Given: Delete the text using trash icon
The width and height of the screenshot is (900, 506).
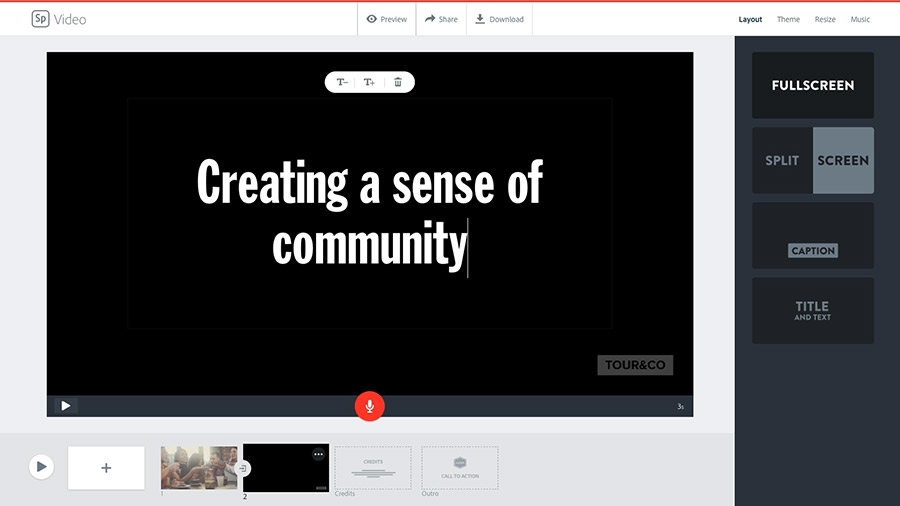Looking at the screenshot, I should tap(398, 82).
